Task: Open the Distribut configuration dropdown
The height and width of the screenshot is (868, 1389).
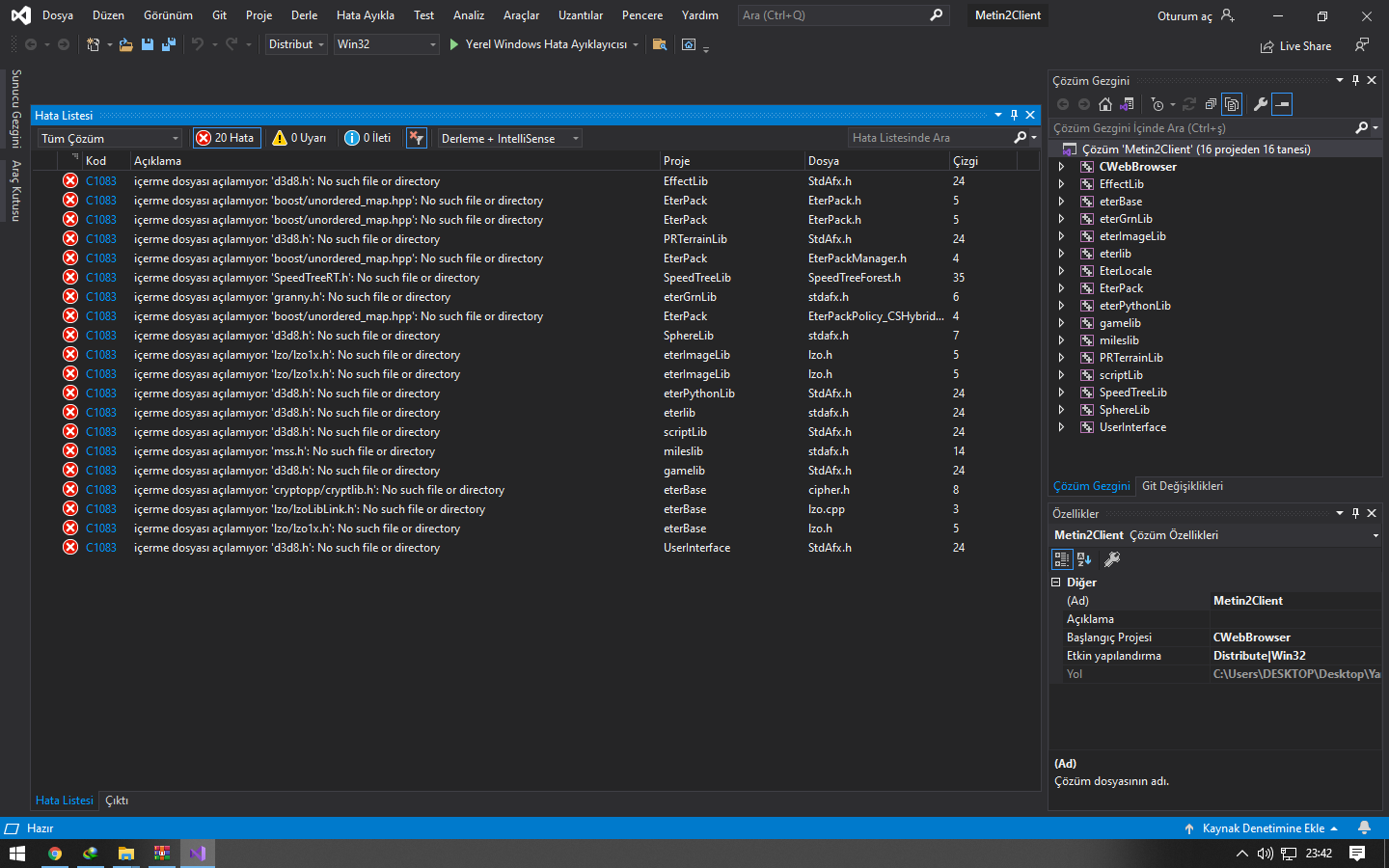Action: tap(296, 44)
